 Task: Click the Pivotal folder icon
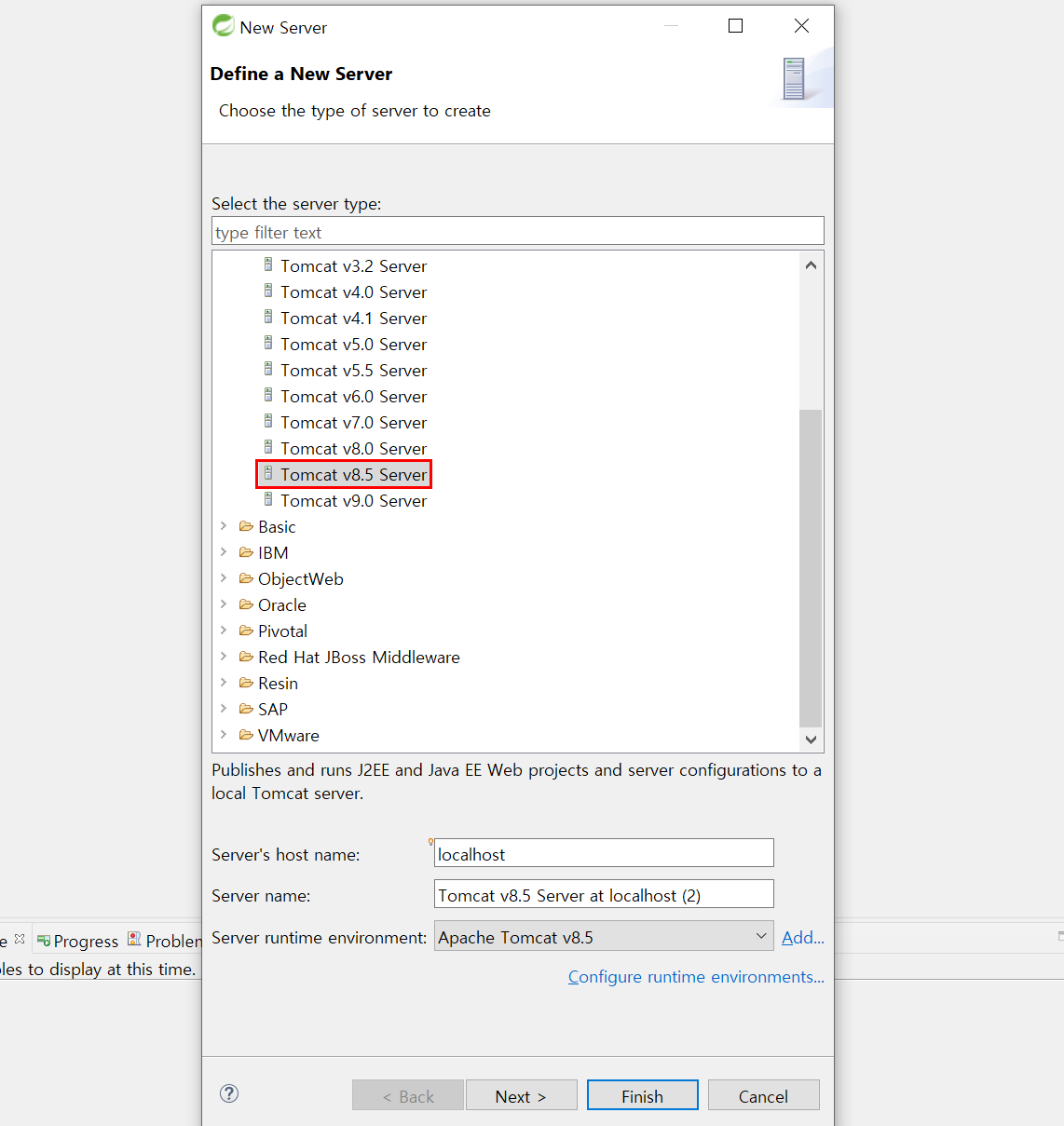(246, 631)
